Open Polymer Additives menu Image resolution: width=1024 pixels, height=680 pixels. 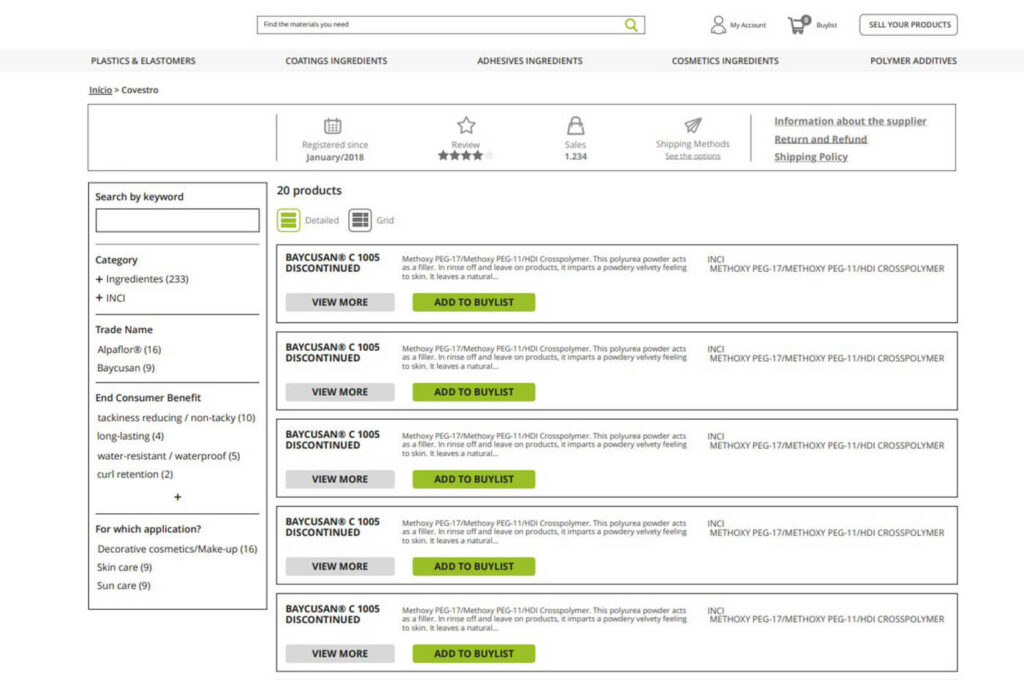(913, 61)
